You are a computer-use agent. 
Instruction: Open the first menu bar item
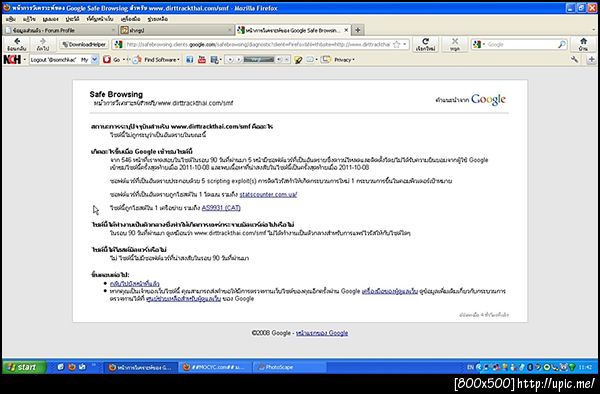pyautogui.click(x=11, y=19)
